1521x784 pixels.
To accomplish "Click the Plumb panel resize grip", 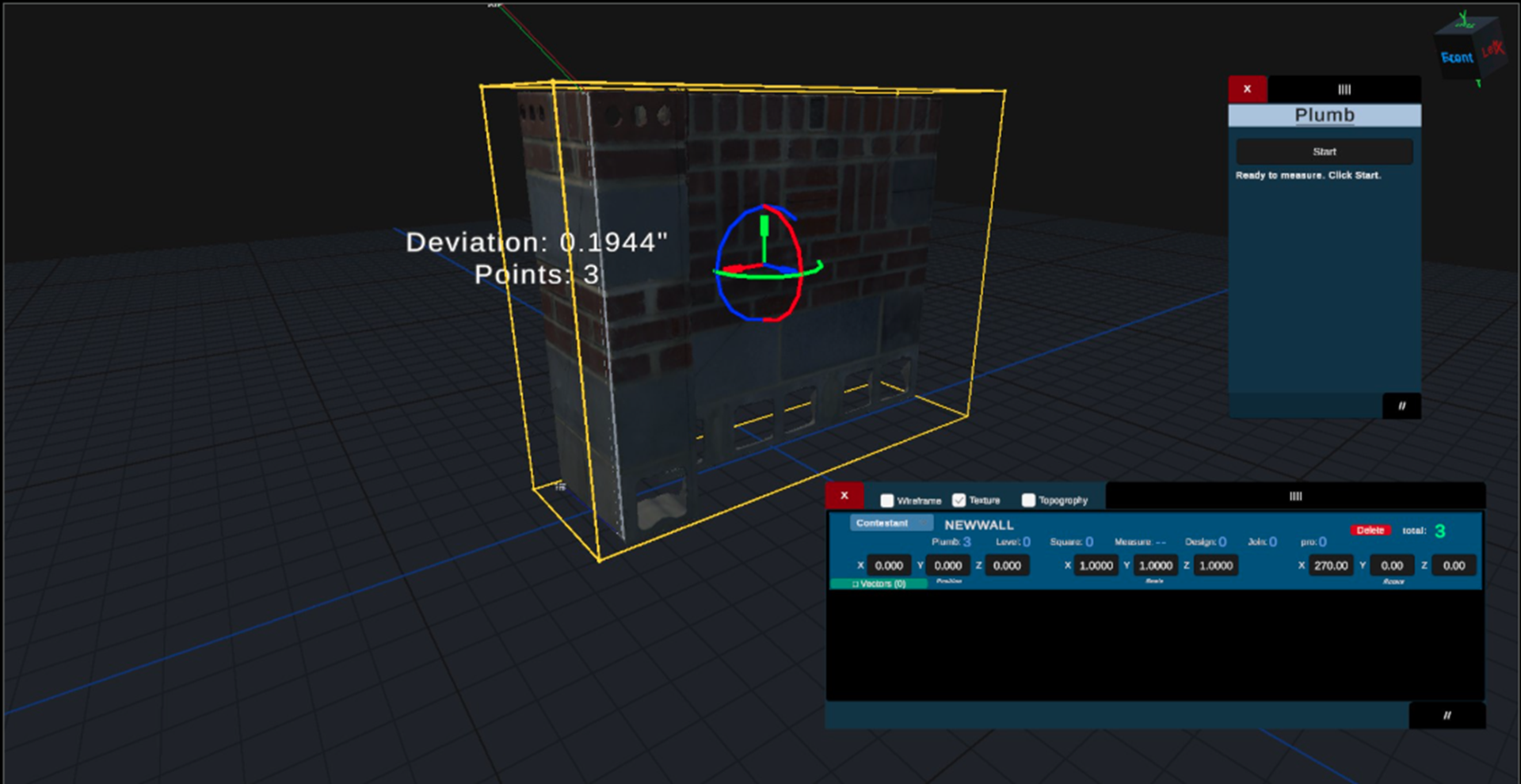I will [1401, 406].
